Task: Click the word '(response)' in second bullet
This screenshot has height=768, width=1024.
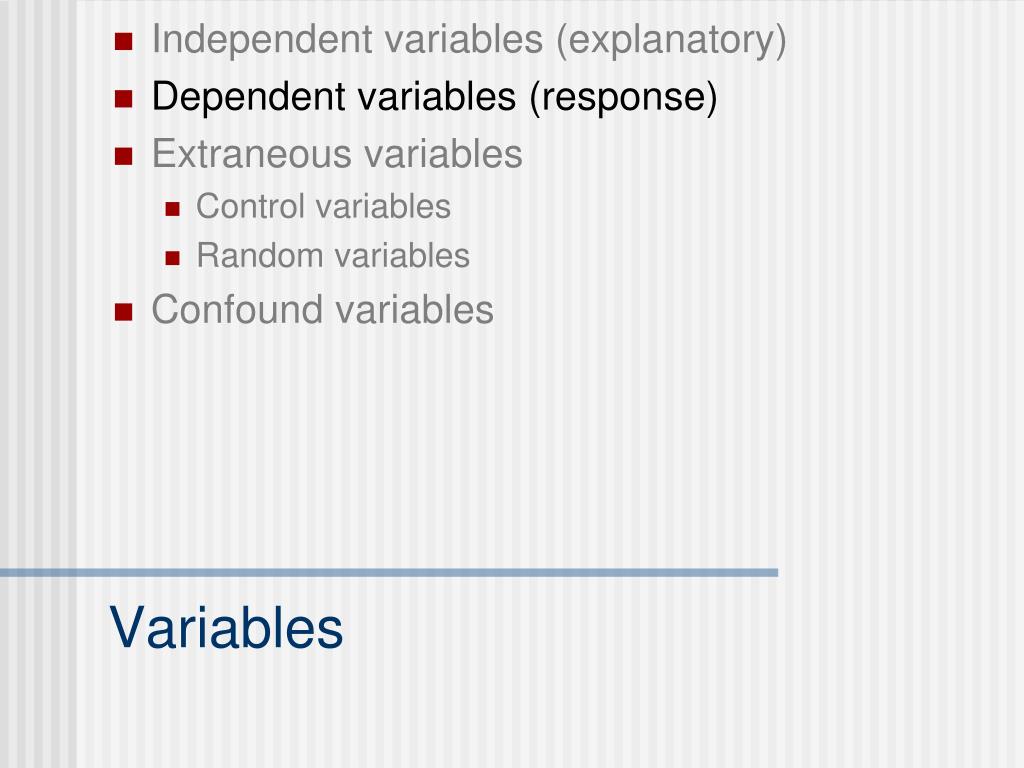Action: pos(624,98)
